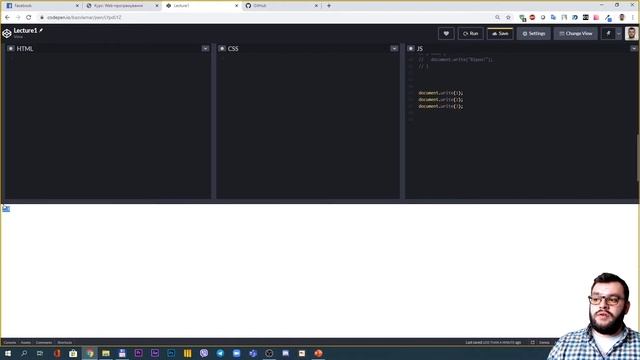The width and height of the screenshot is (640, 360).
Task: Open the Change View menu
Action: tap(576, 33)
